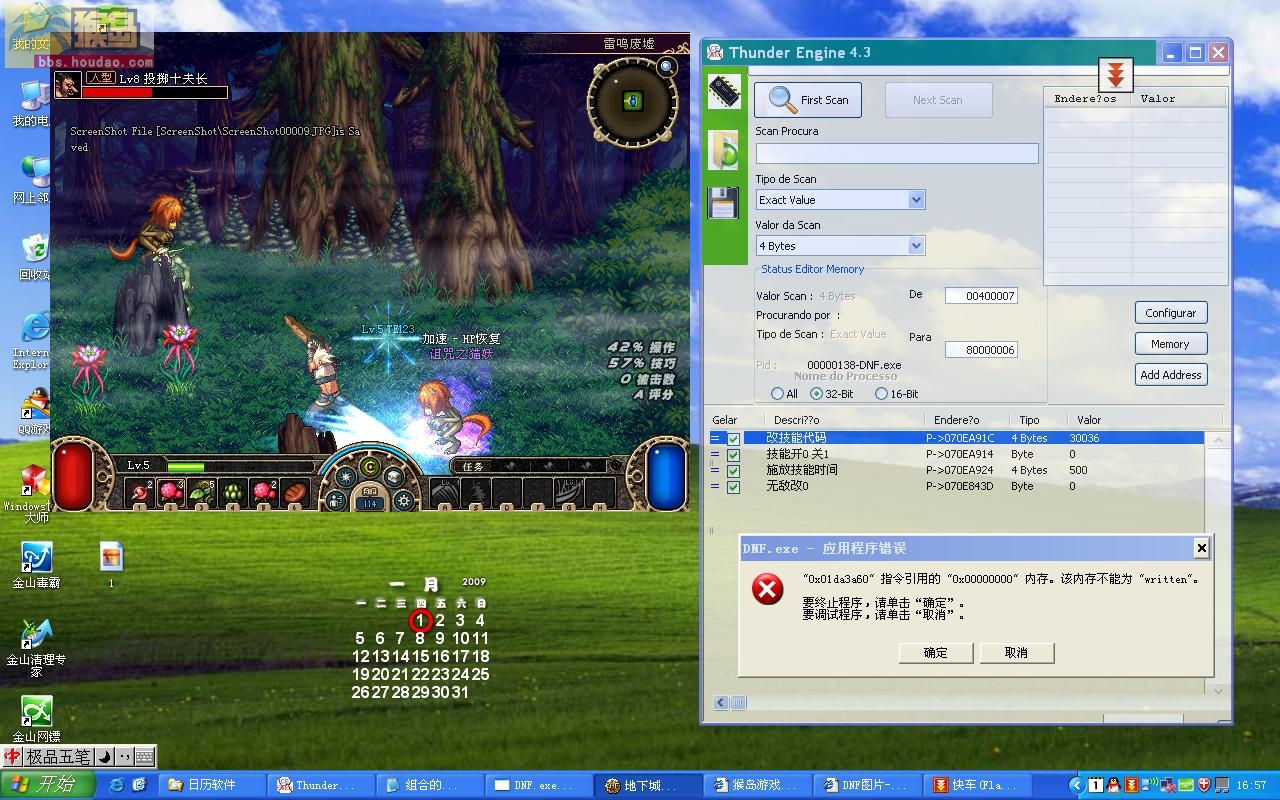Use the red potion in quick slot 1
Viewport: 1280px width, 800px height.
(139, 492)
